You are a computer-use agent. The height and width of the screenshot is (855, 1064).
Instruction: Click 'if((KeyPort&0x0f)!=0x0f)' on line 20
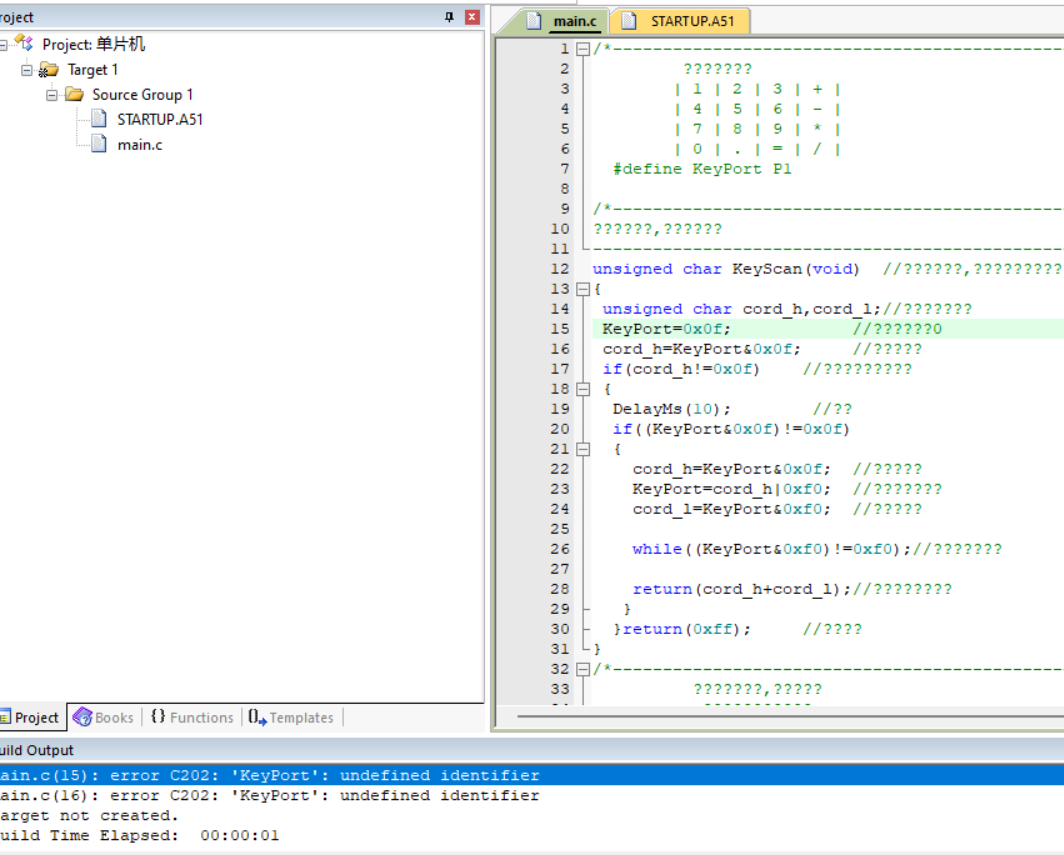click(731, 429)
